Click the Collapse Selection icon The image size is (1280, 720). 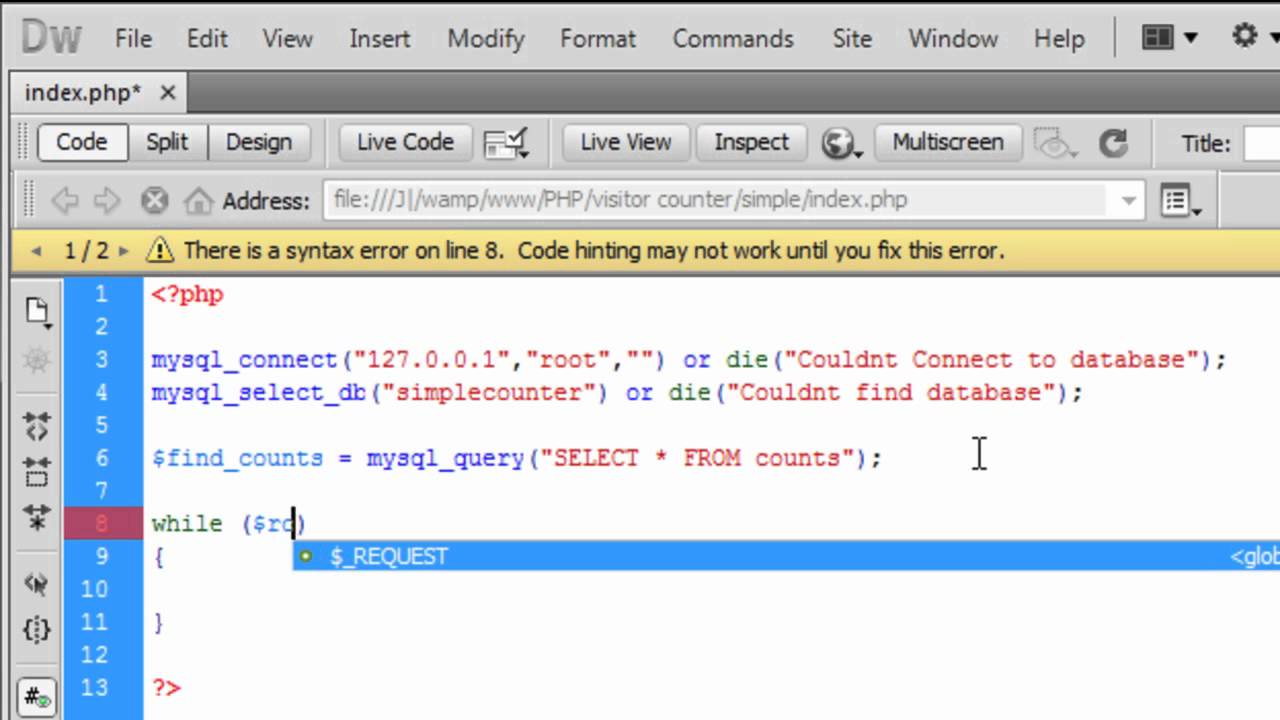[37, 471]
